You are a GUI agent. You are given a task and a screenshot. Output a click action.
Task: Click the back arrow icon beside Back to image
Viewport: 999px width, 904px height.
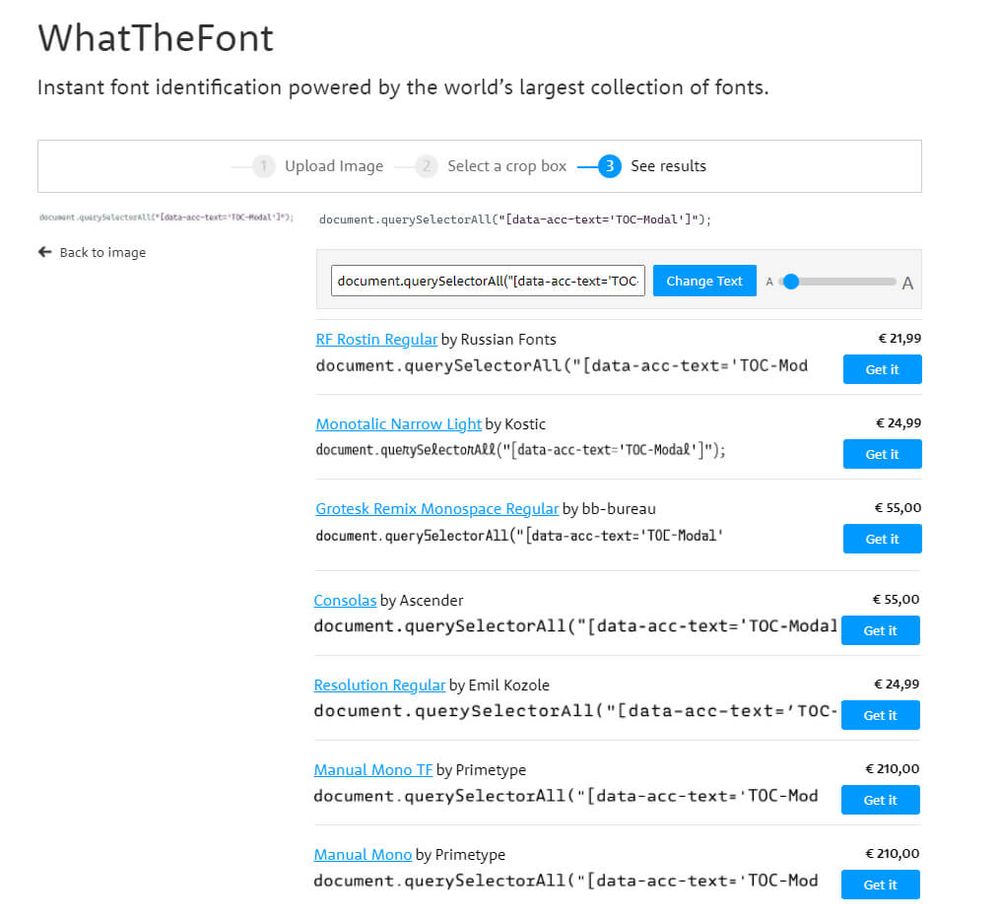(x=44, y=252)
